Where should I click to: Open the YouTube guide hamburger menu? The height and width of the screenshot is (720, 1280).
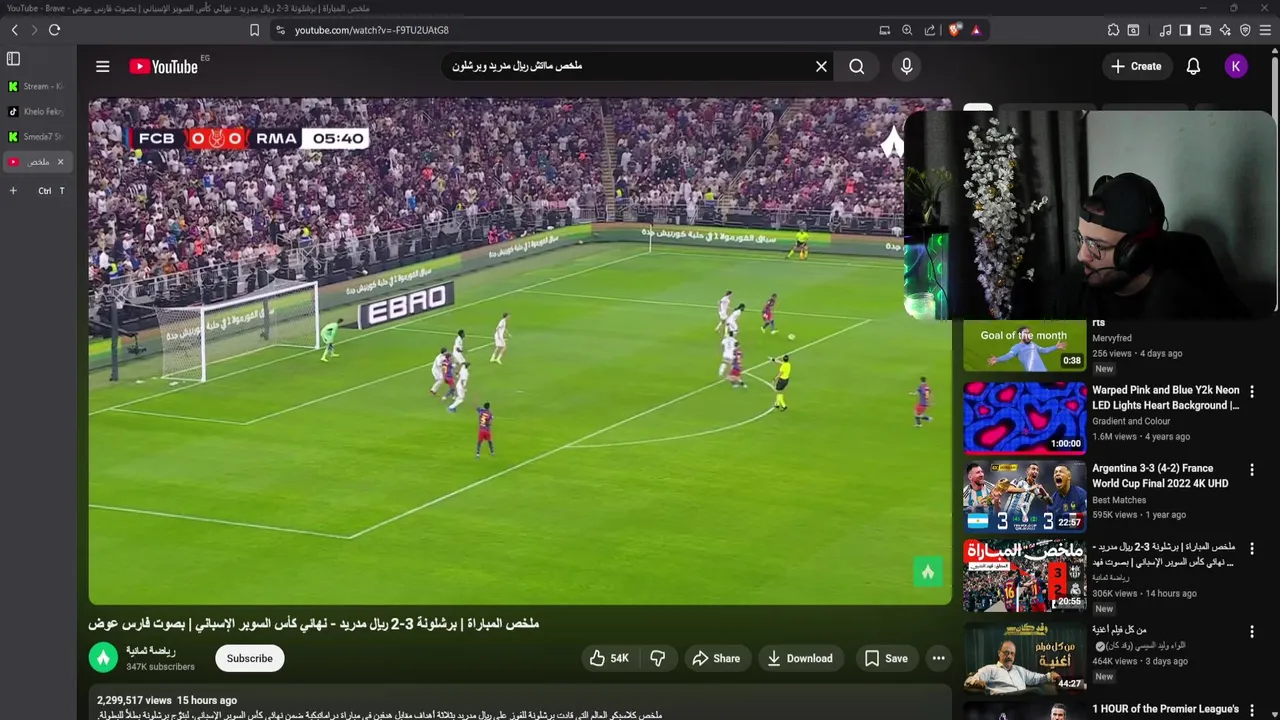(102, 66)
